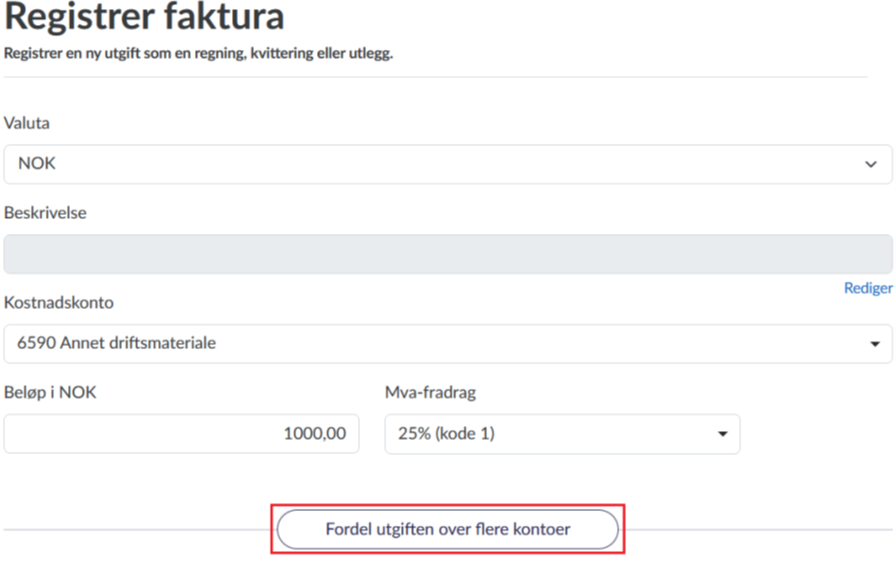The height and width of the screenshot is (564, 896).
Task: Select the 6590 Annet driftsmateriale text
Action: click(x=117, y=344)
